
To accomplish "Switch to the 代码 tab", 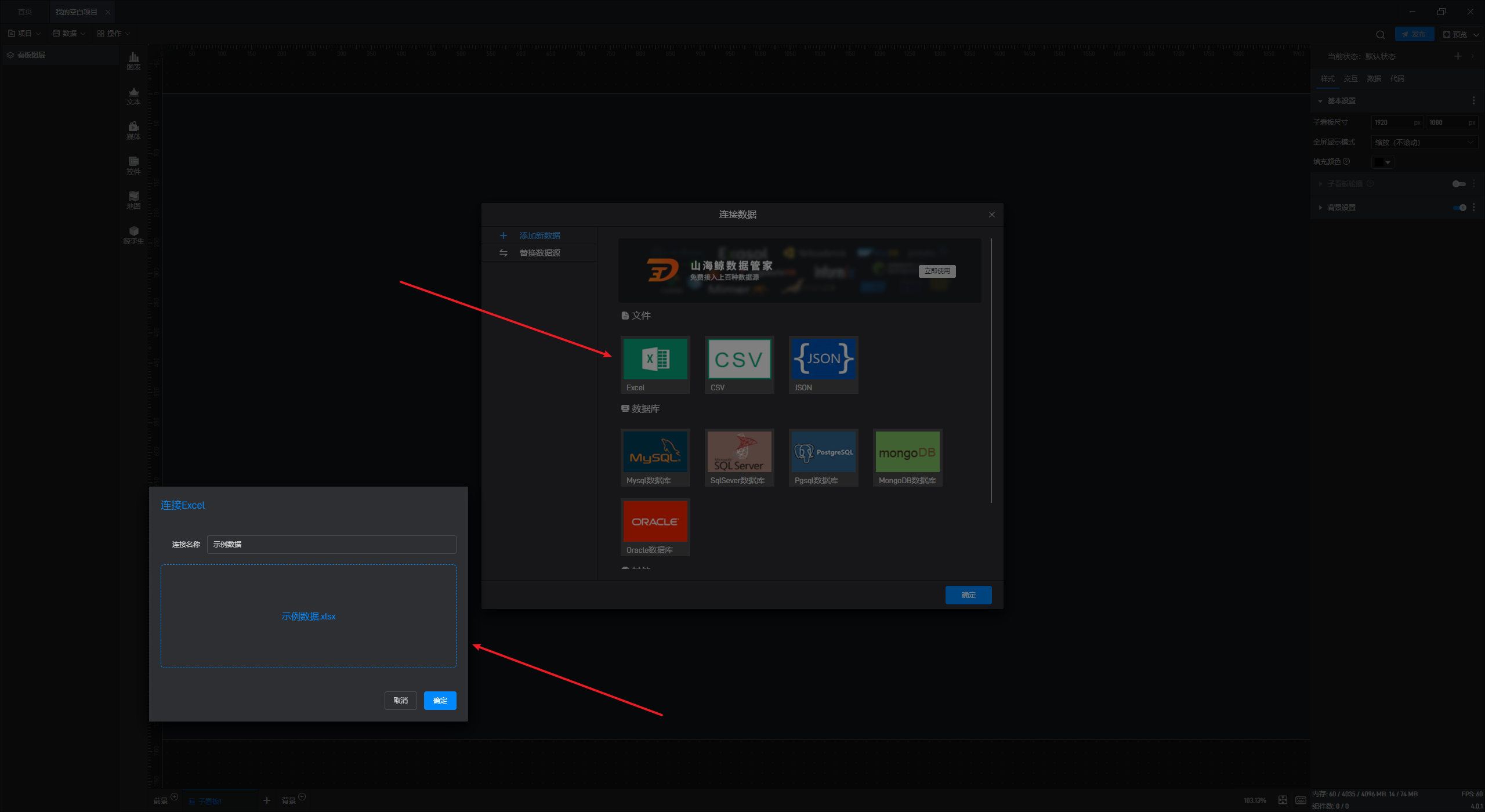I will click(1397, 79).
